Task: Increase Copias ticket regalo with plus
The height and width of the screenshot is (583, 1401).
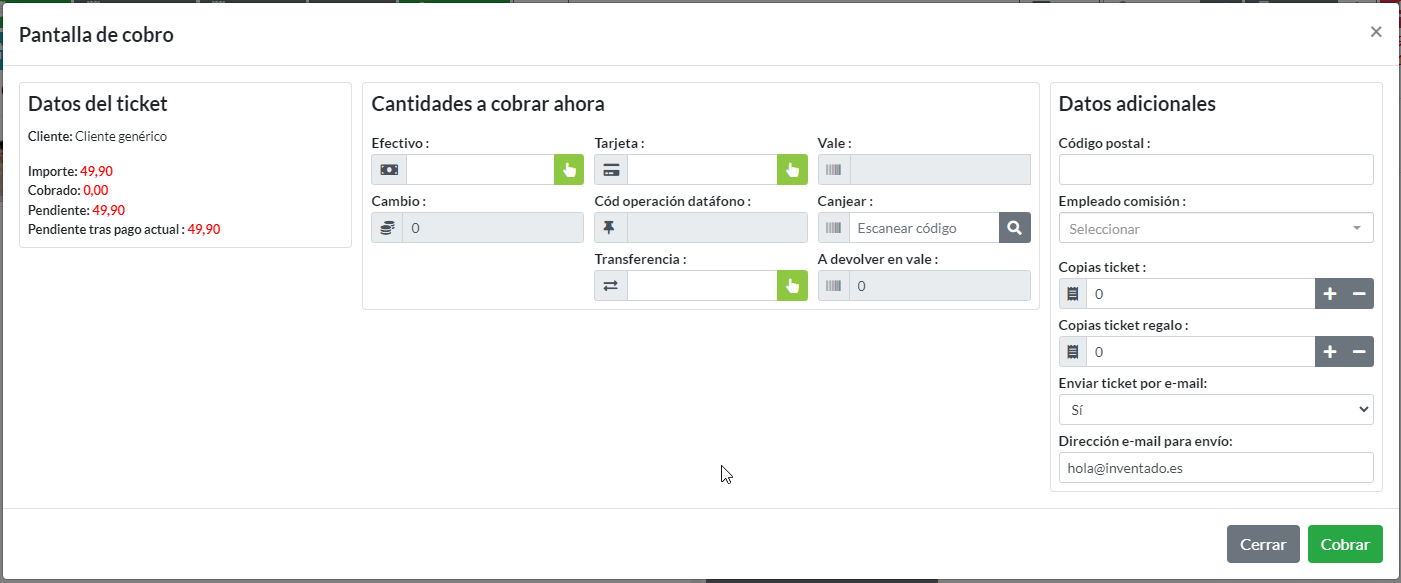Action: click(x=1330, y=352)
